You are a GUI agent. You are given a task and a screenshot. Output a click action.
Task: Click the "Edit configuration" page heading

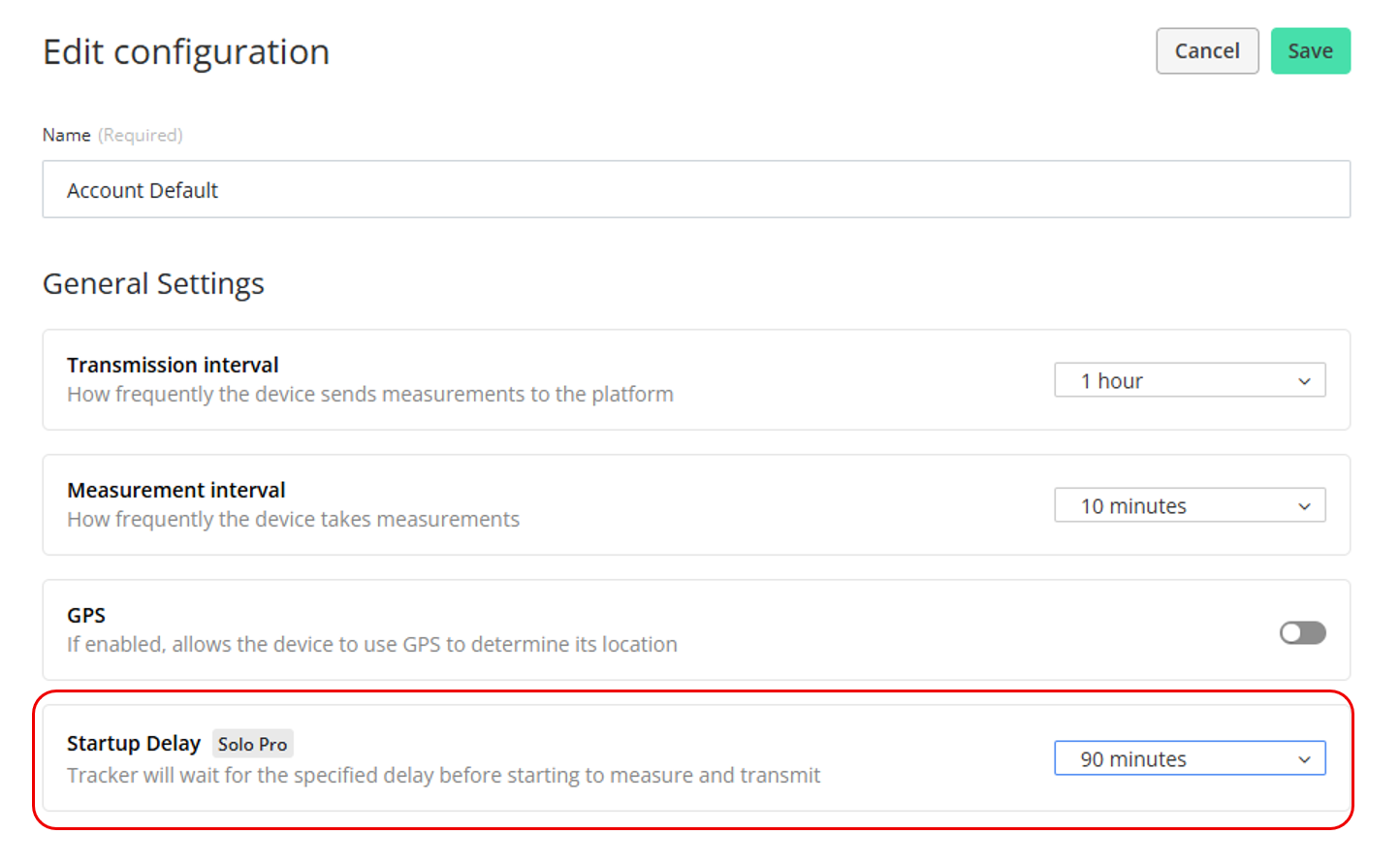coord(186,52)
